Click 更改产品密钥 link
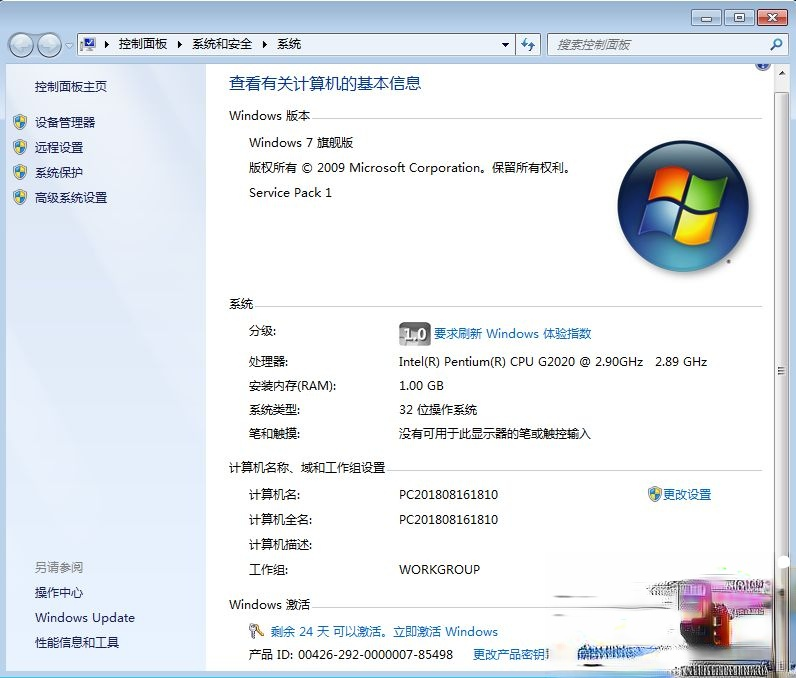 click(x=511, y=655)
